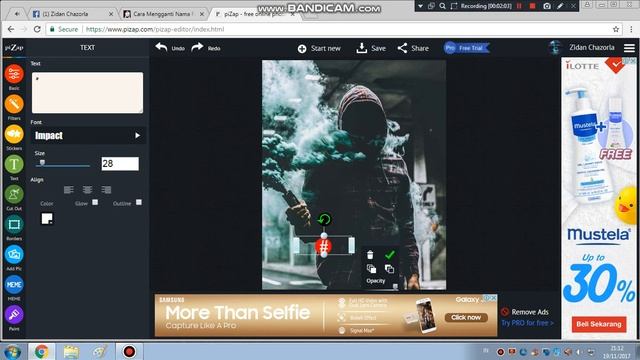Viewport: 640px width, 360px height.
Task: Click send-to-back layer icon
Action: click(x=389, y=269)
